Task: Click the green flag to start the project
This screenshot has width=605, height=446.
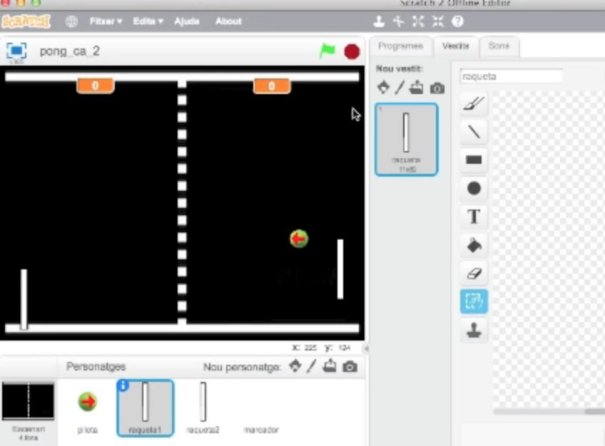Action: pyautogui.click(x=327, y=51)
